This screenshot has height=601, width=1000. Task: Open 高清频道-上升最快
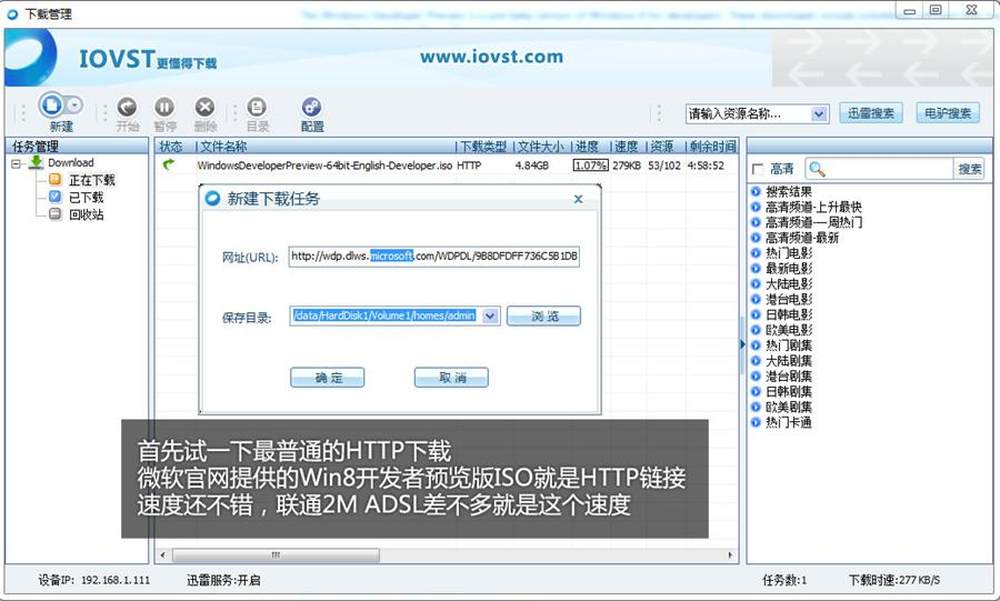point(812,207)
